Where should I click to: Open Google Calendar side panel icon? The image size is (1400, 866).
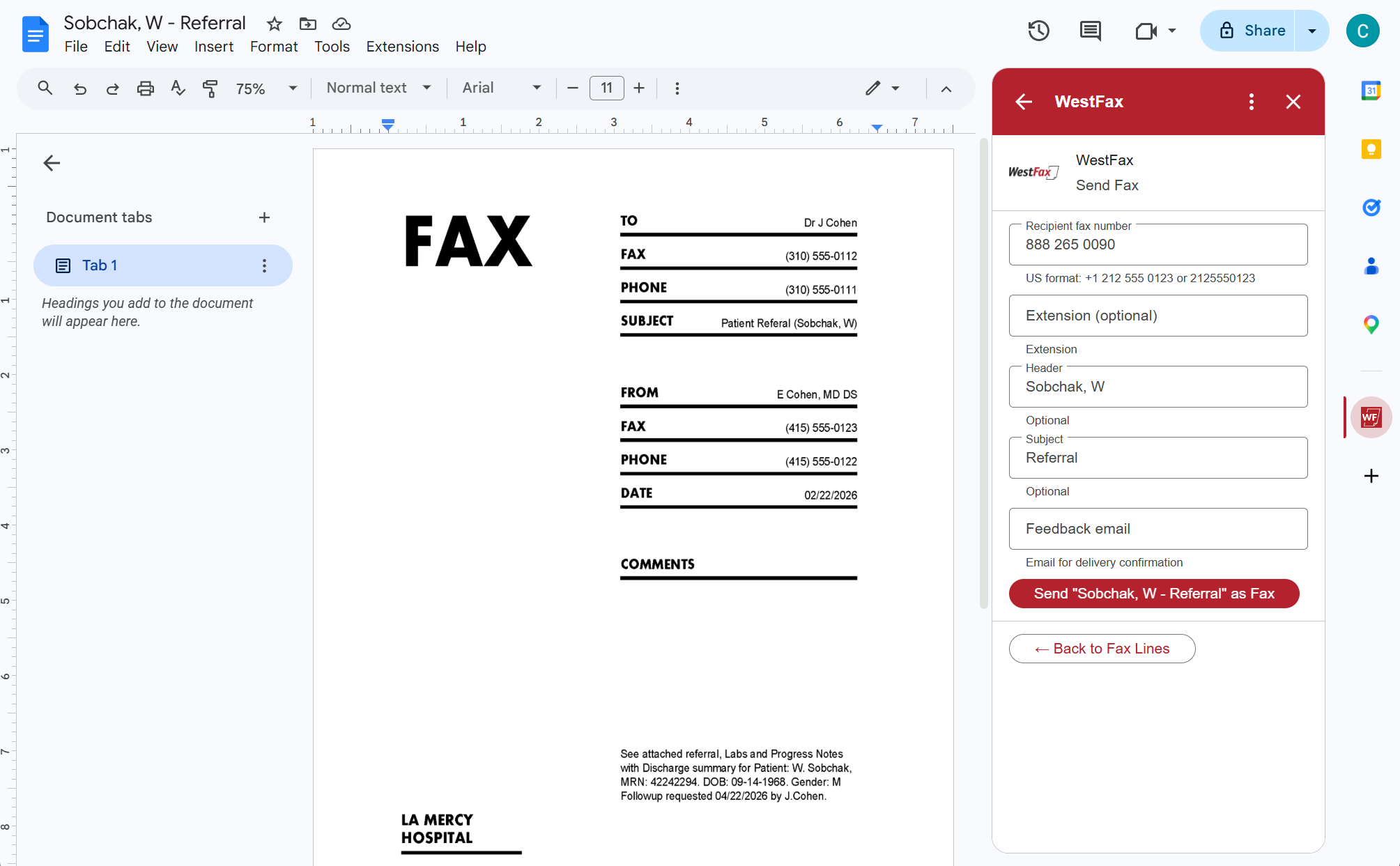click(x=1371, y=90)
